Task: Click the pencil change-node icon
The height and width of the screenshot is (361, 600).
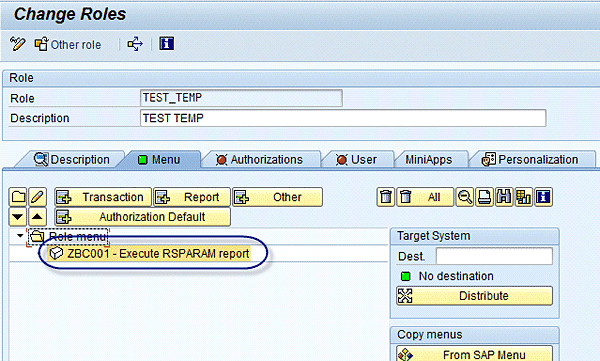Action: point(38,197)
